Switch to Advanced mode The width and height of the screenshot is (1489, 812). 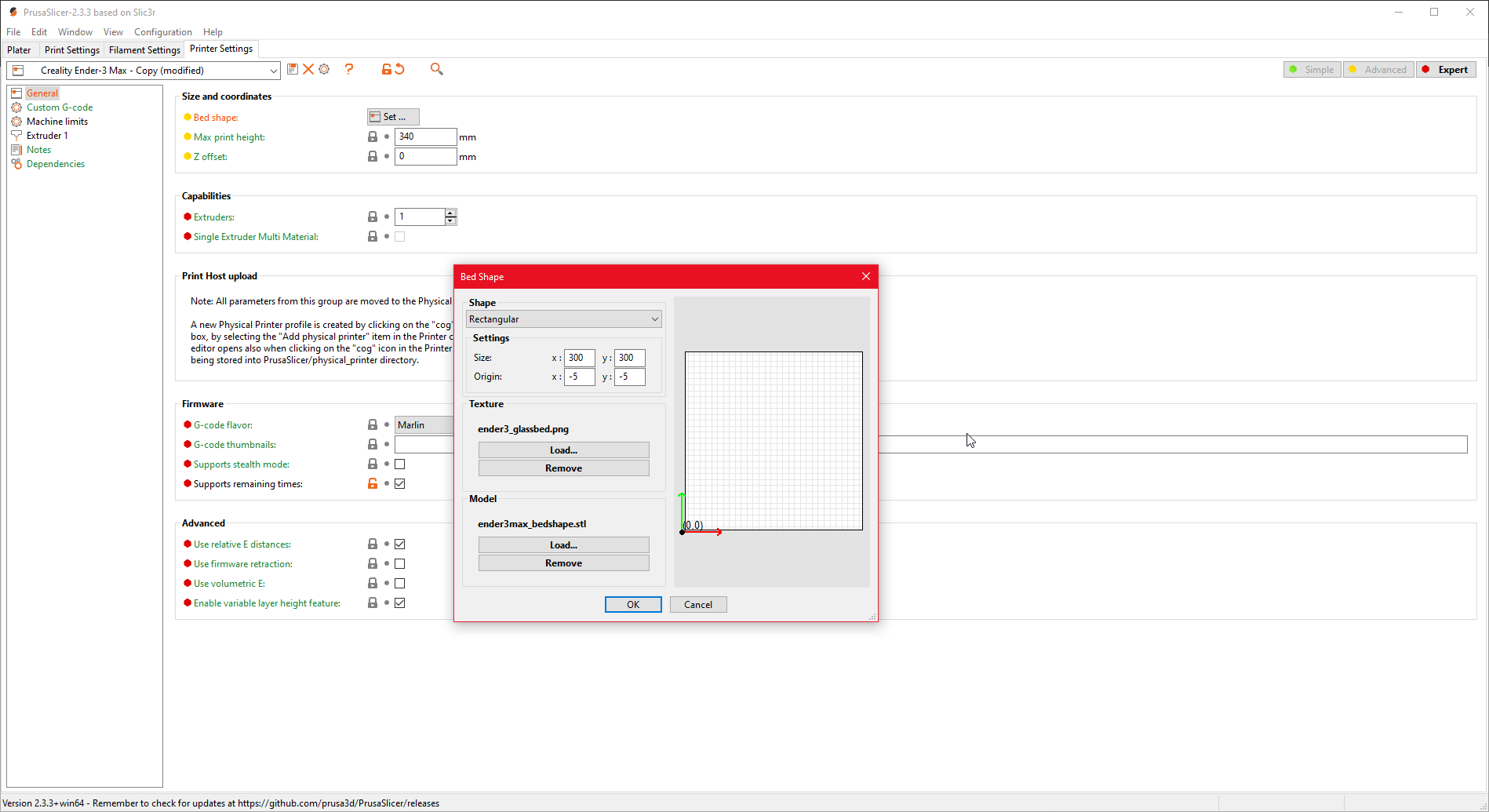[x=1378, y=69]
